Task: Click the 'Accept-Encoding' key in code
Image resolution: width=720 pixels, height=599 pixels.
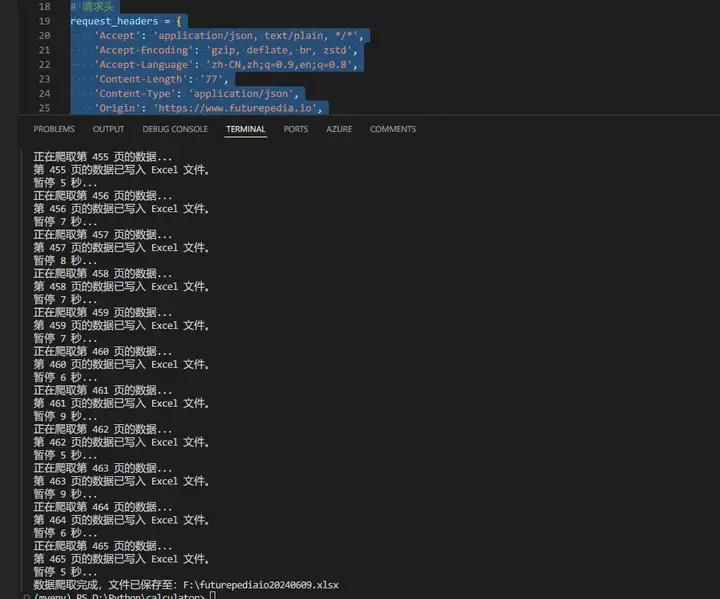Action: click(144, 50)
